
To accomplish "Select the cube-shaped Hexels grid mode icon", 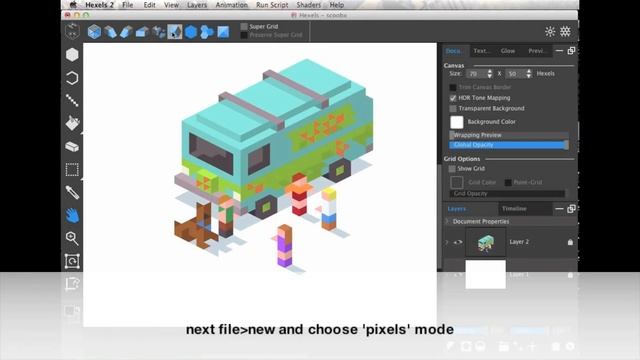I will tap(94, 32).
